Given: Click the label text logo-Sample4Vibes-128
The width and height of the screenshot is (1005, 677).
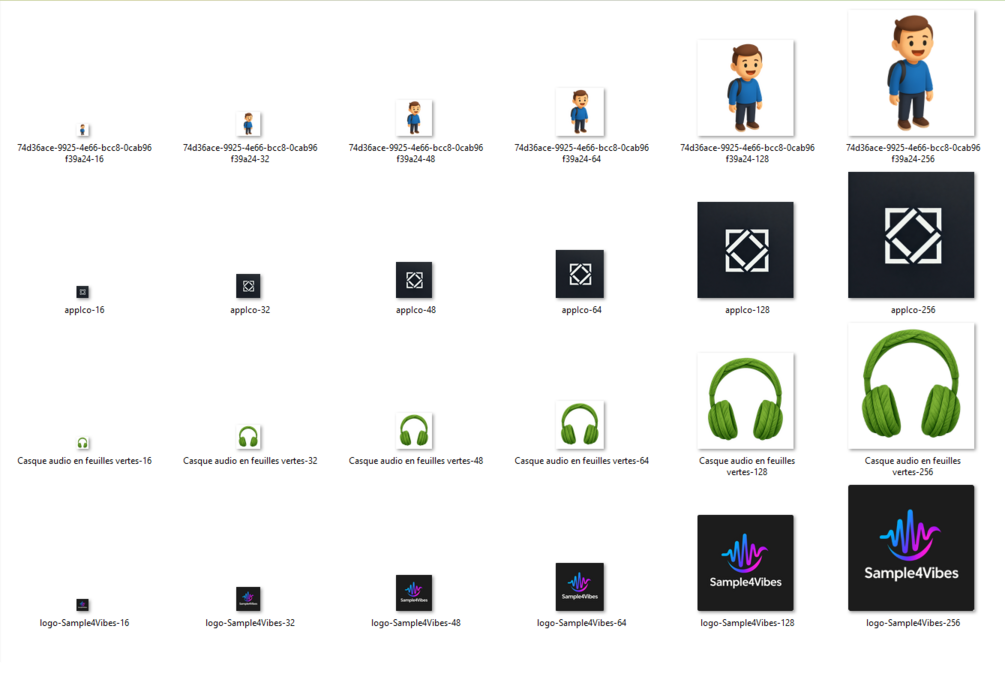Looking at the screenshot, I should click(747, 623).
